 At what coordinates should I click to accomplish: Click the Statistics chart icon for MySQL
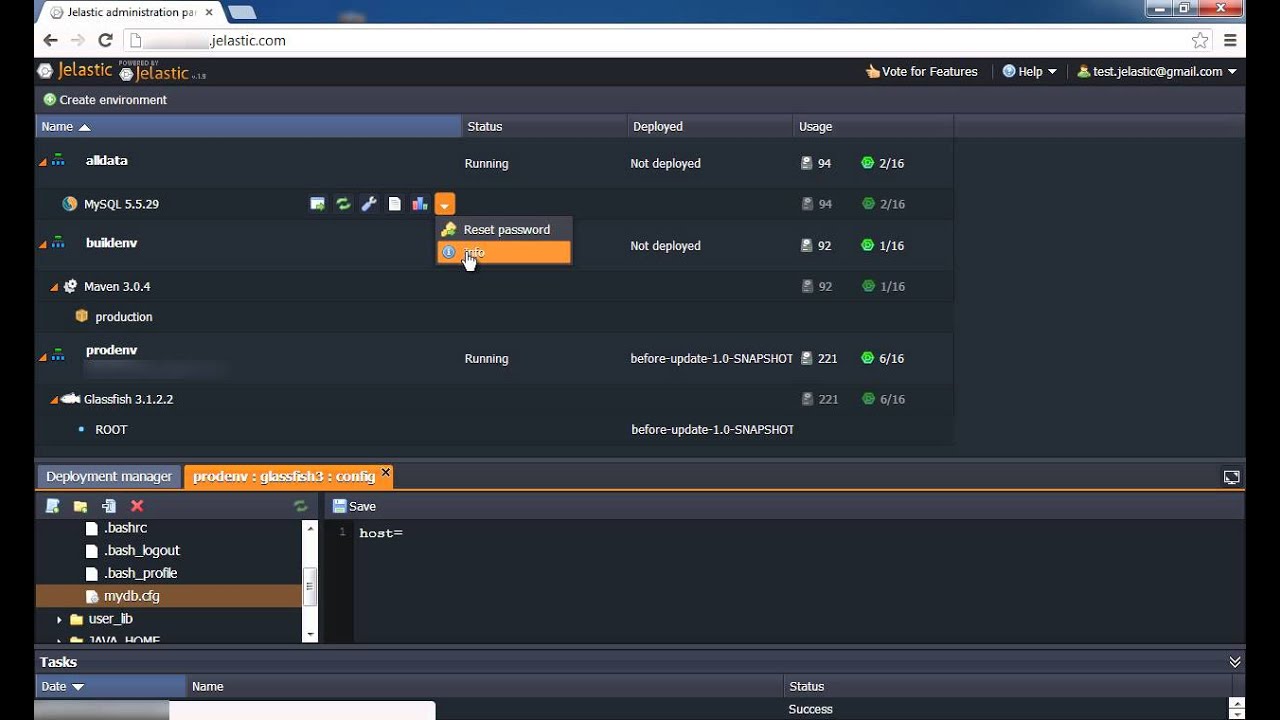[420, 204]
